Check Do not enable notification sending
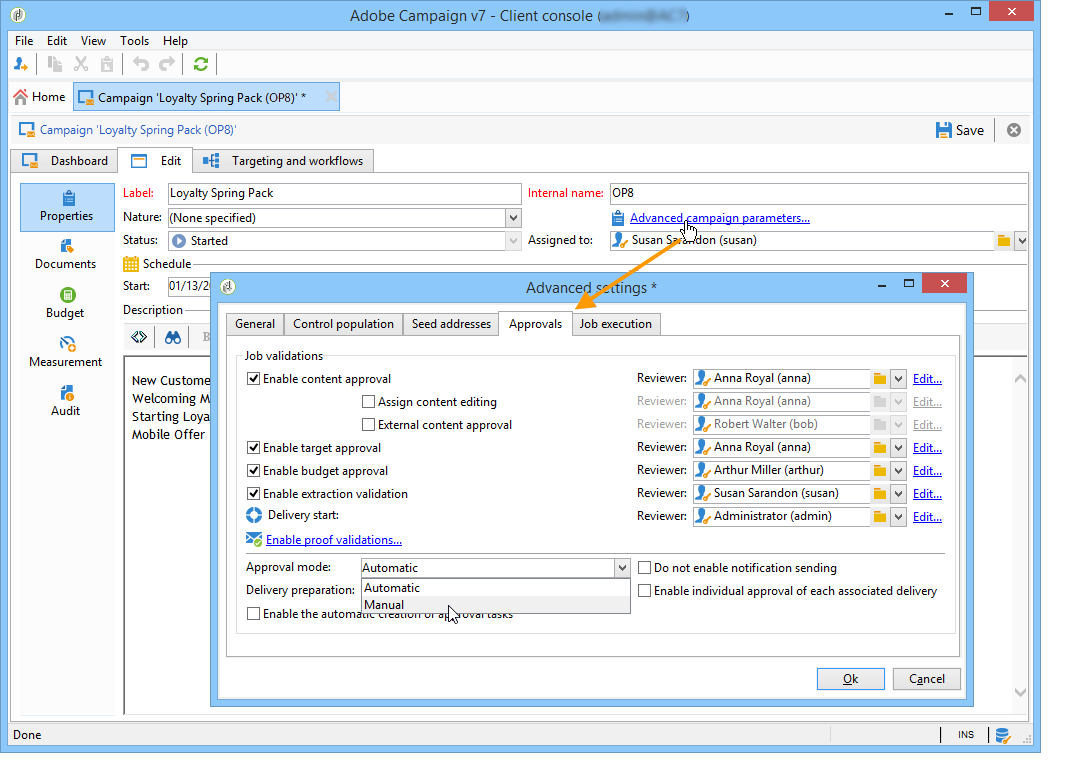Viewport: 1072px width, 783px height. [x=644, y=568]
